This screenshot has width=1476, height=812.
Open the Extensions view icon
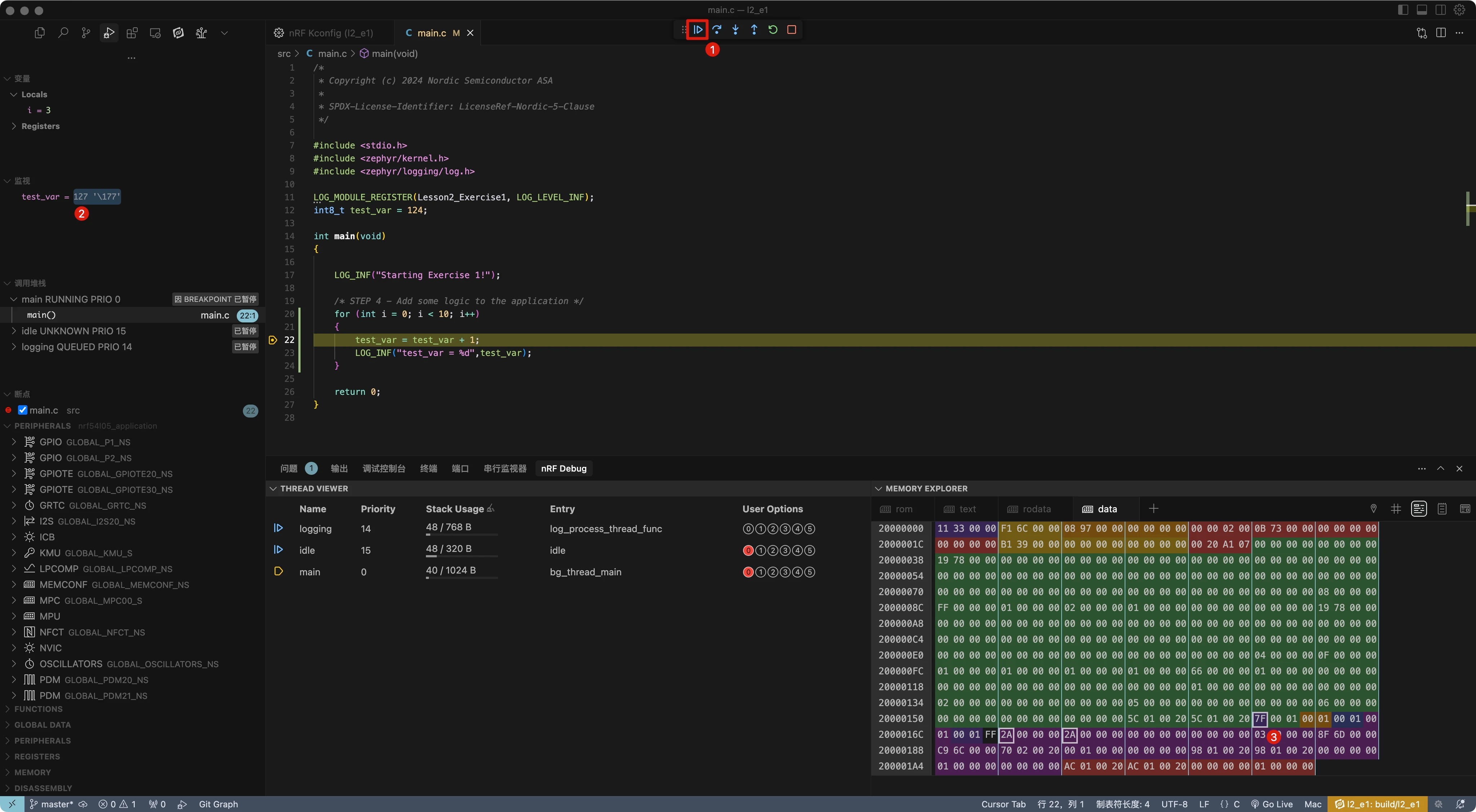(x=132, y=33)
